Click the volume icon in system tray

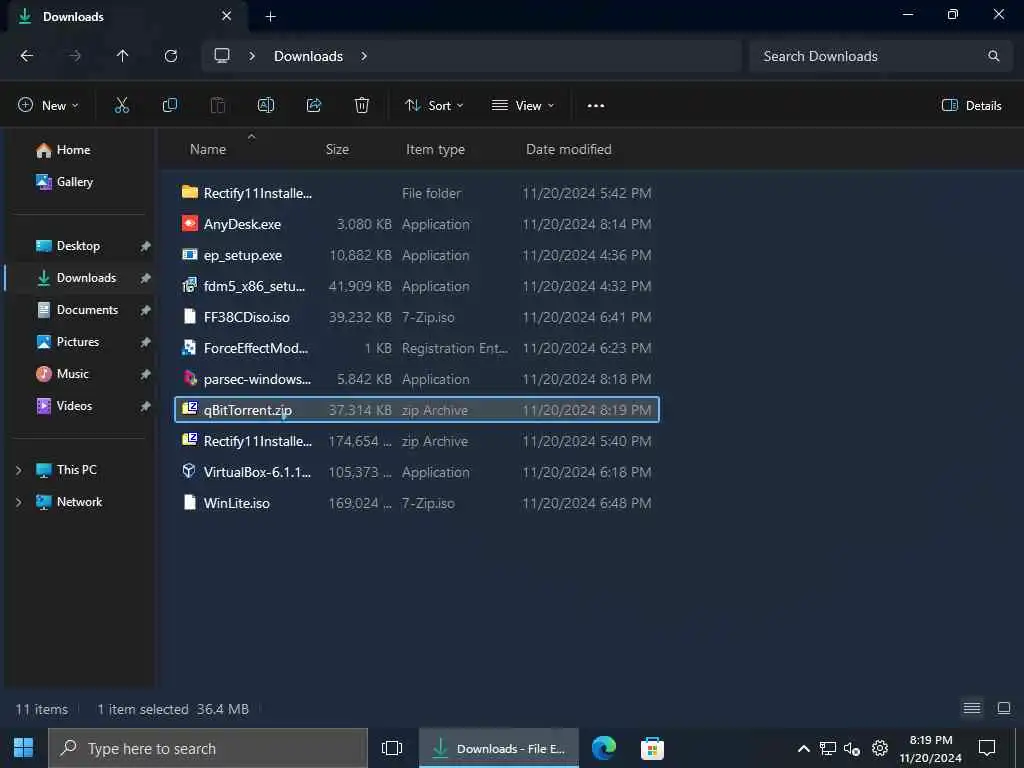tap(852, 748)
